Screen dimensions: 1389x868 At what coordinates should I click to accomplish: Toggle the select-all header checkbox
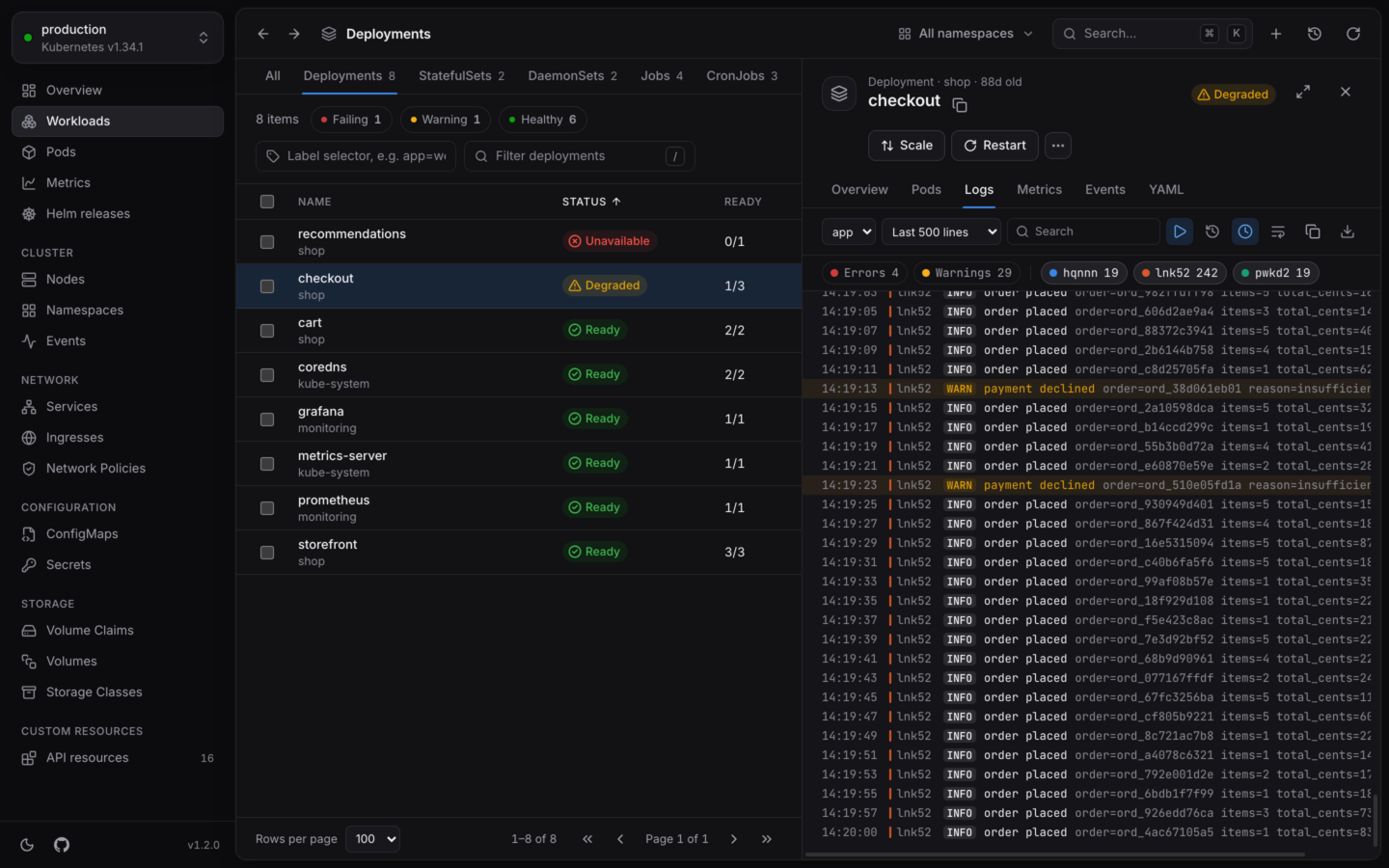pyautogui.click(x=267, y=202)
